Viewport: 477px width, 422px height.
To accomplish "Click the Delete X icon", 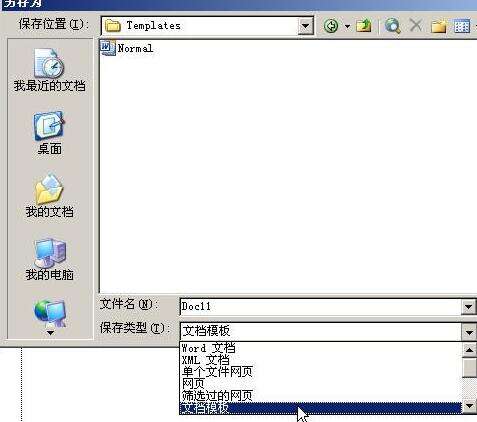I will (416, 25).
